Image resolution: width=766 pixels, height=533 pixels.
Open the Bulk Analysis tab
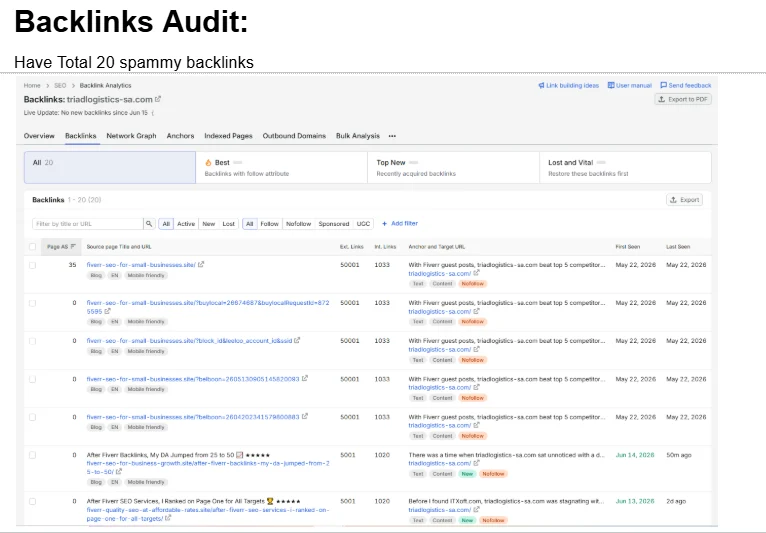pos(358,136)
